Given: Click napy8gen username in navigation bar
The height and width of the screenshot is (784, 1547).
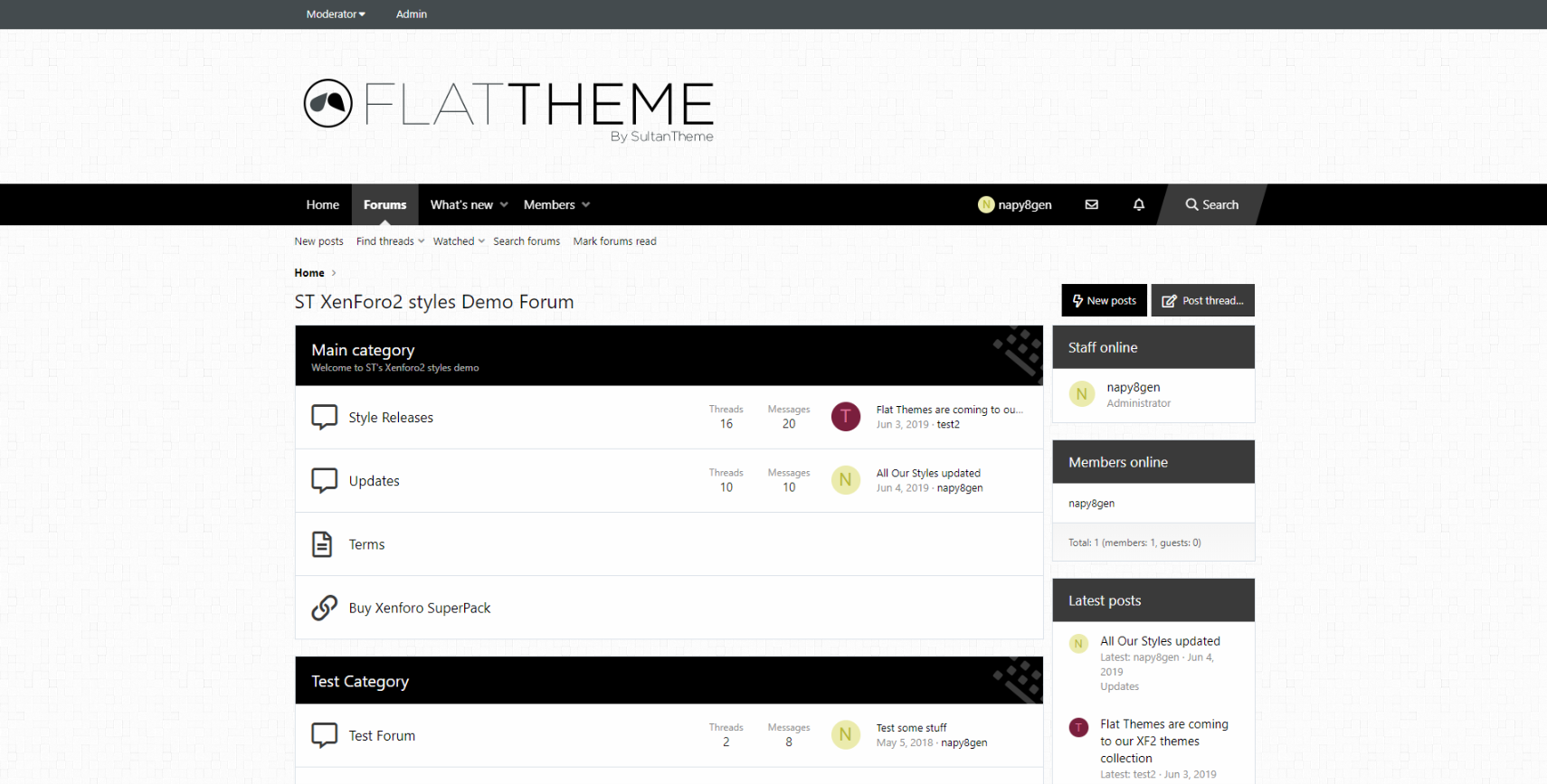Looking at the screenshot, I should pyautogui.click(x=1025, y=204).
